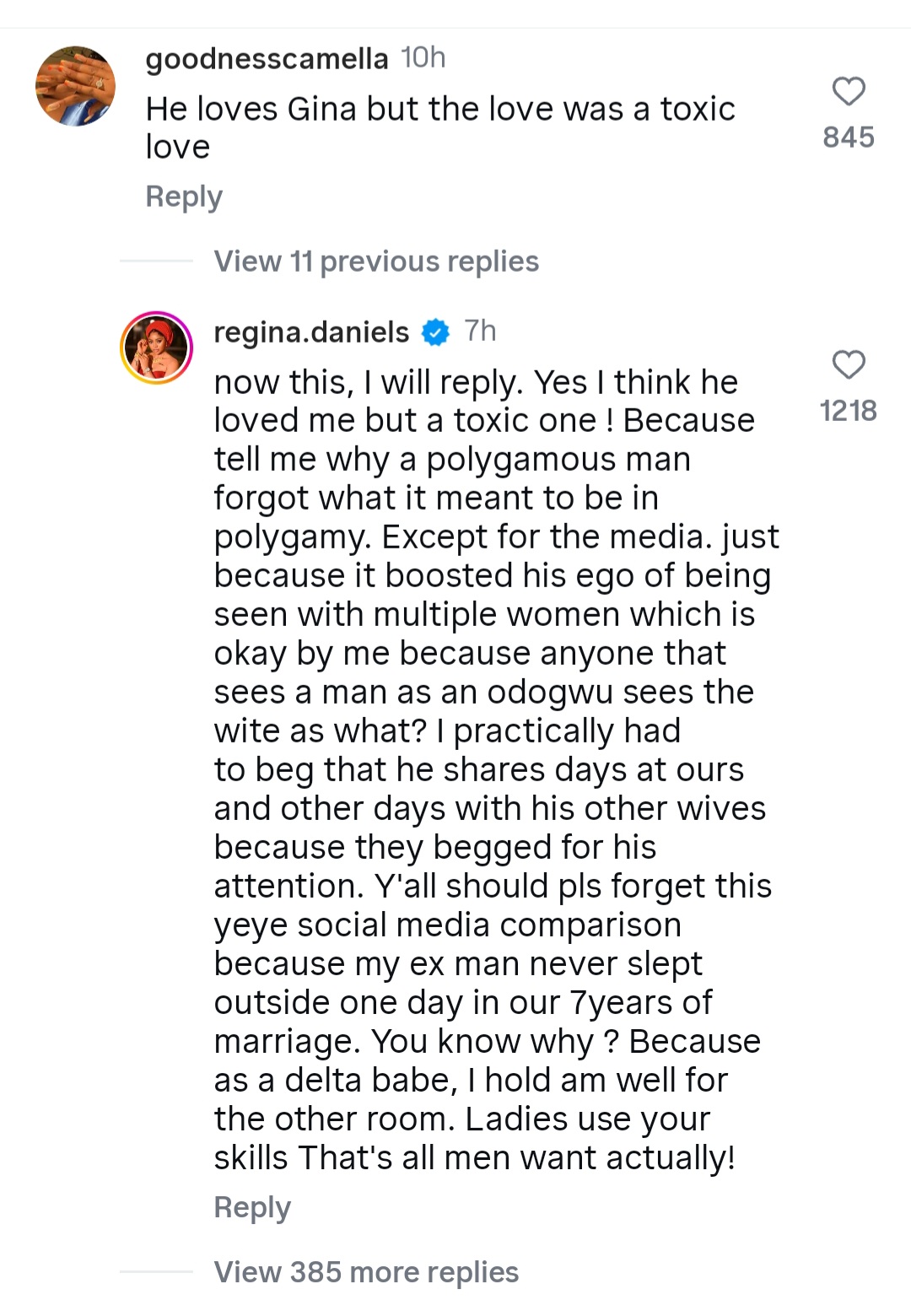The width and height of the screenshot is (911, 1316).
Task: Like goodnesscamella's comment with the heart
Action: pos(849,91)
